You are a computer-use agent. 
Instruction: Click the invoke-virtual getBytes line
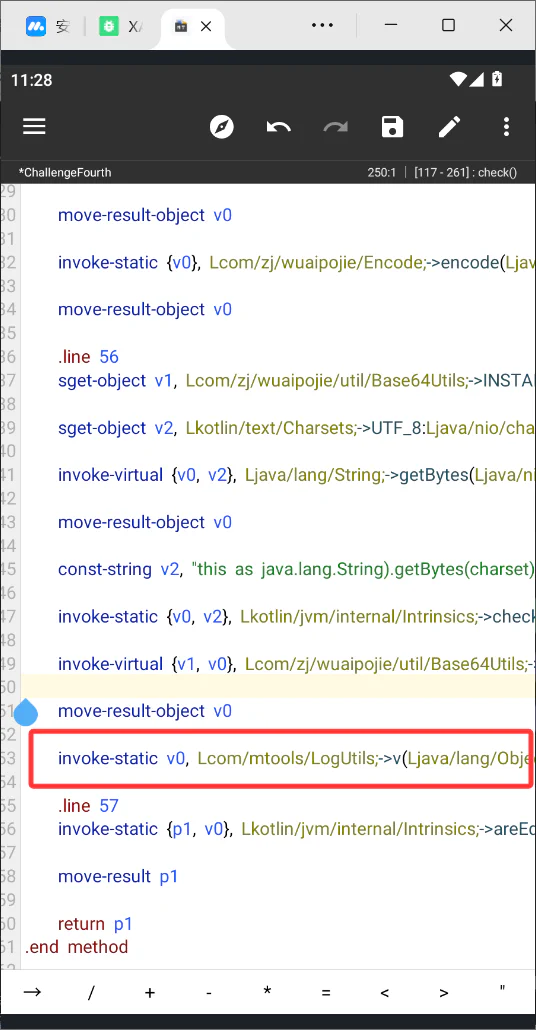click(x=297, y=475)
